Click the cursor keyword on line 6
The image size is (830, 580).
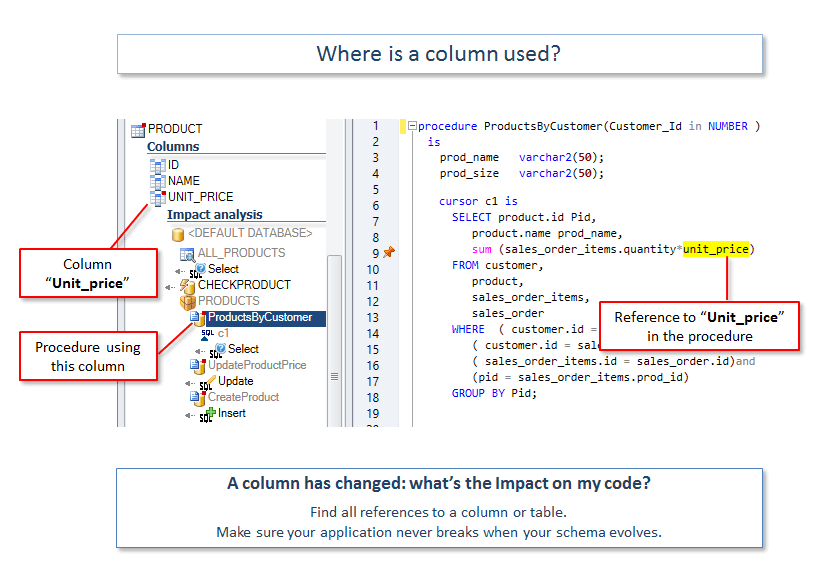(x=458, y=201)
